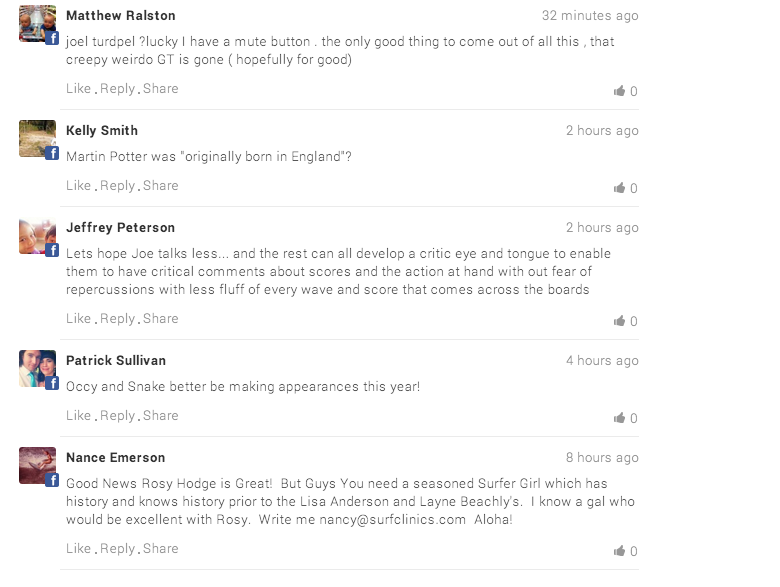Screen dimensions: 780x587
Task: Reply to Patrick Sullivan's comment
Action: pyautogui.click(x=117, y=415)
